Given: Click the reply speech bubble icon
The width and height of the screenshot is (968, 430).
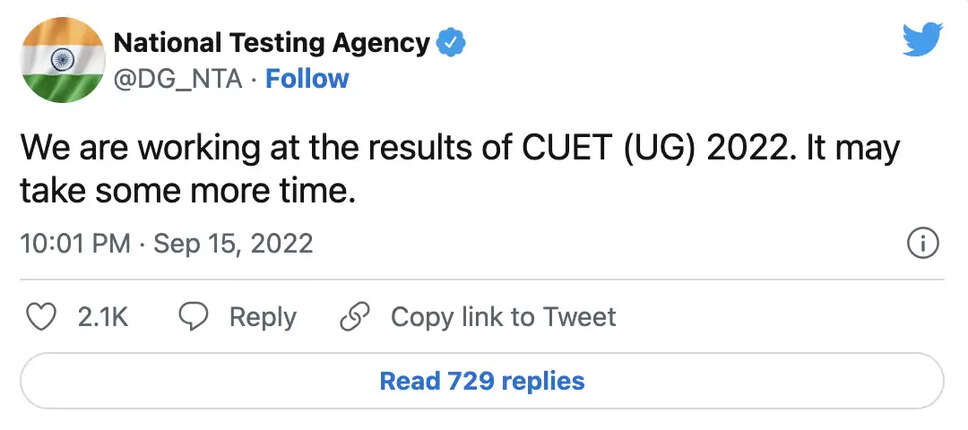Looking at the screenshot, I should click(191, 317).
